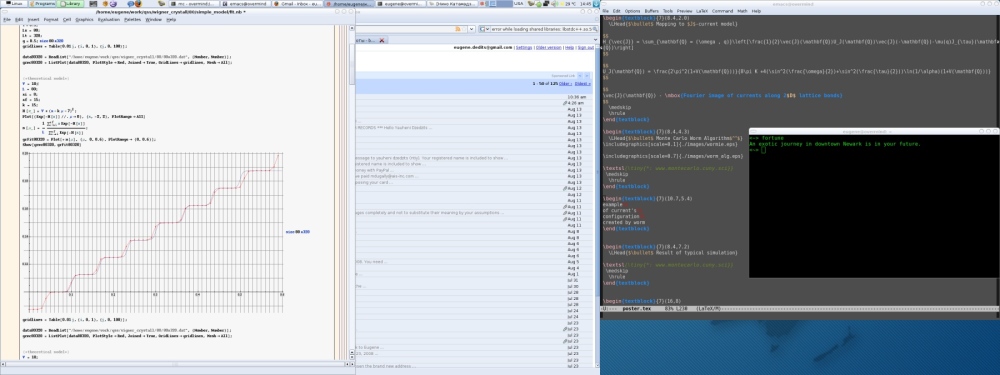The height and width of the screenshot is (375, 1000).
Task: Open Emacs Options menu
Action: click(x=632, y=11)
